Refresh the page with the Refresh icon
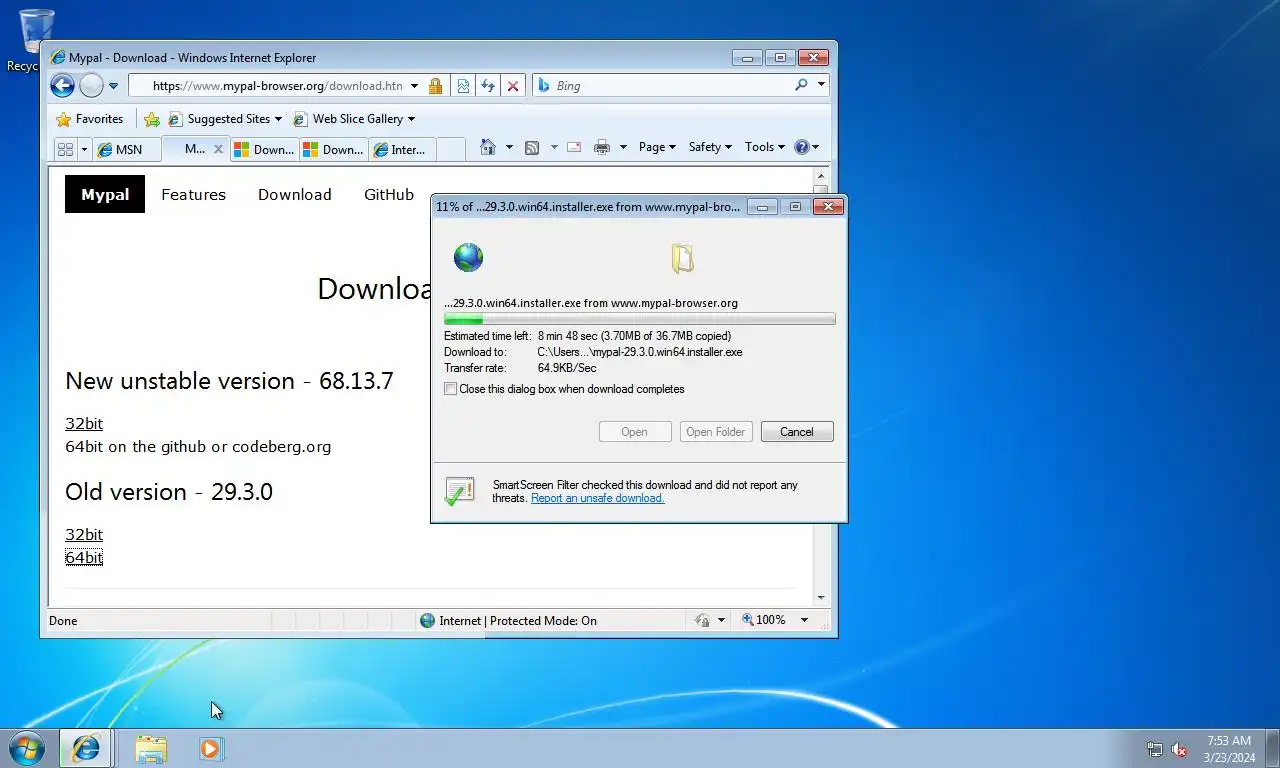The width and height of the screenshot is (1280, 768). (x=488, y=86)
